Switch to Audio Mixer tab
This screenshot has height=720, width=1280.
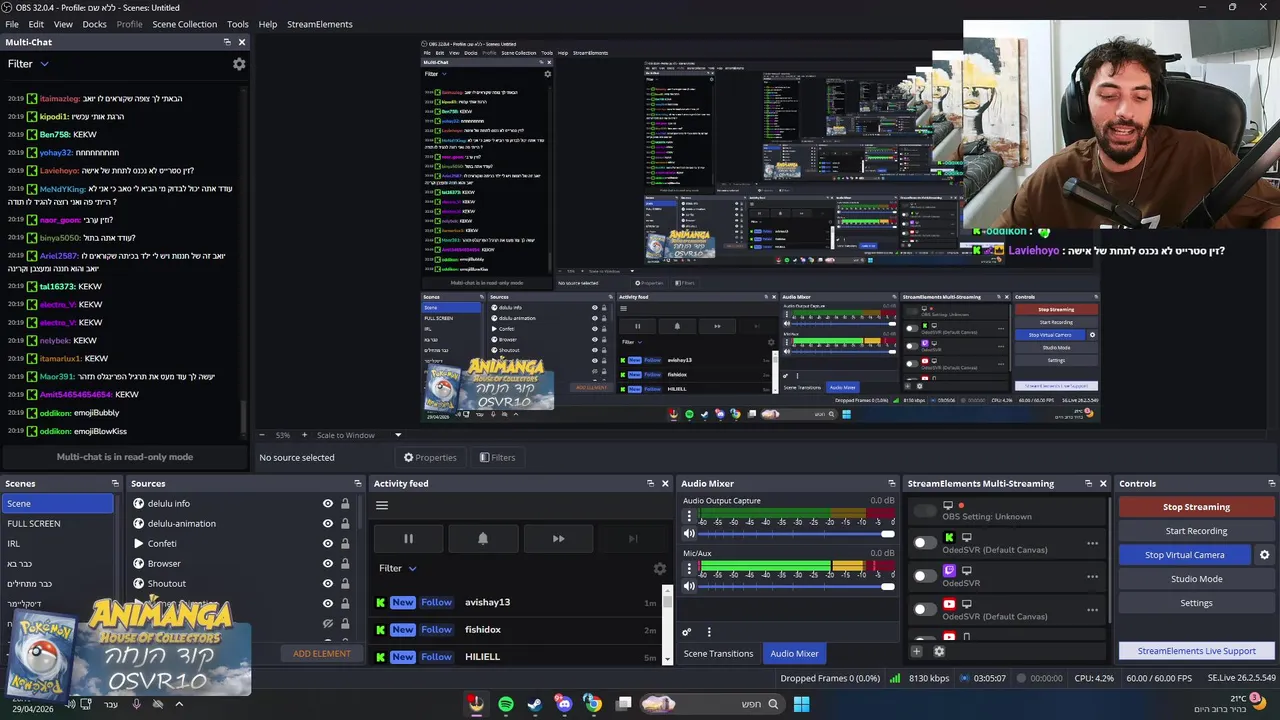pos(794,654)
